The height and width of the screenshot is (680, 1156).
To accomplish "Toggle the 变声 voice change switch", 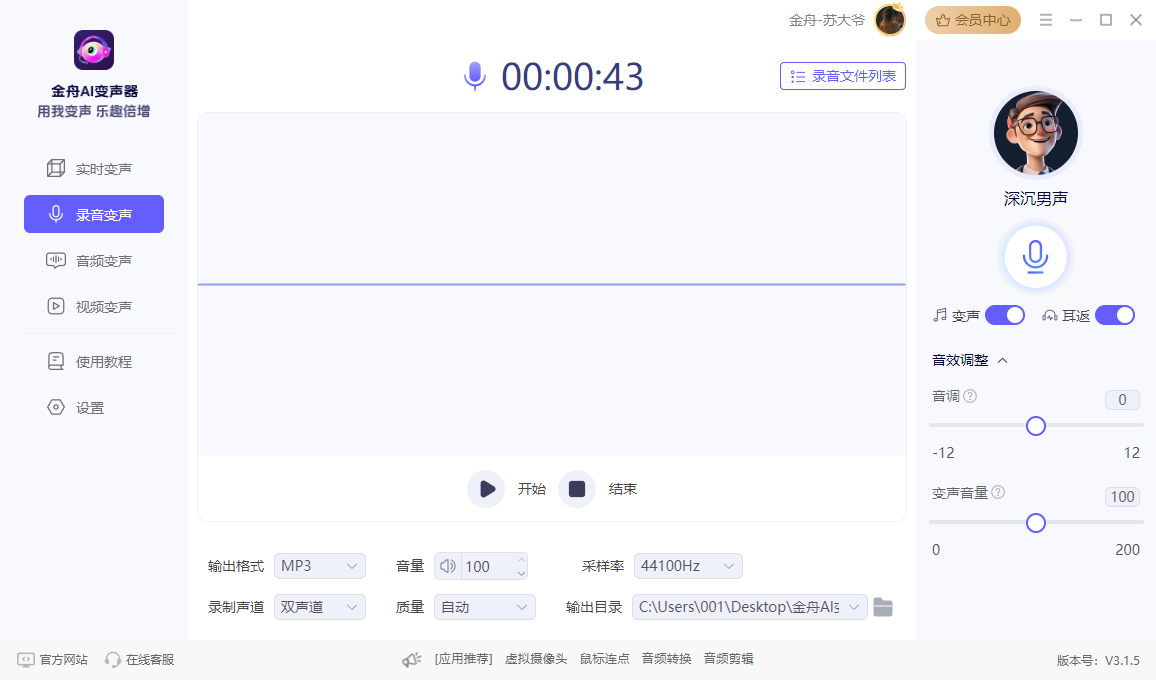I will click(1004, 314).
